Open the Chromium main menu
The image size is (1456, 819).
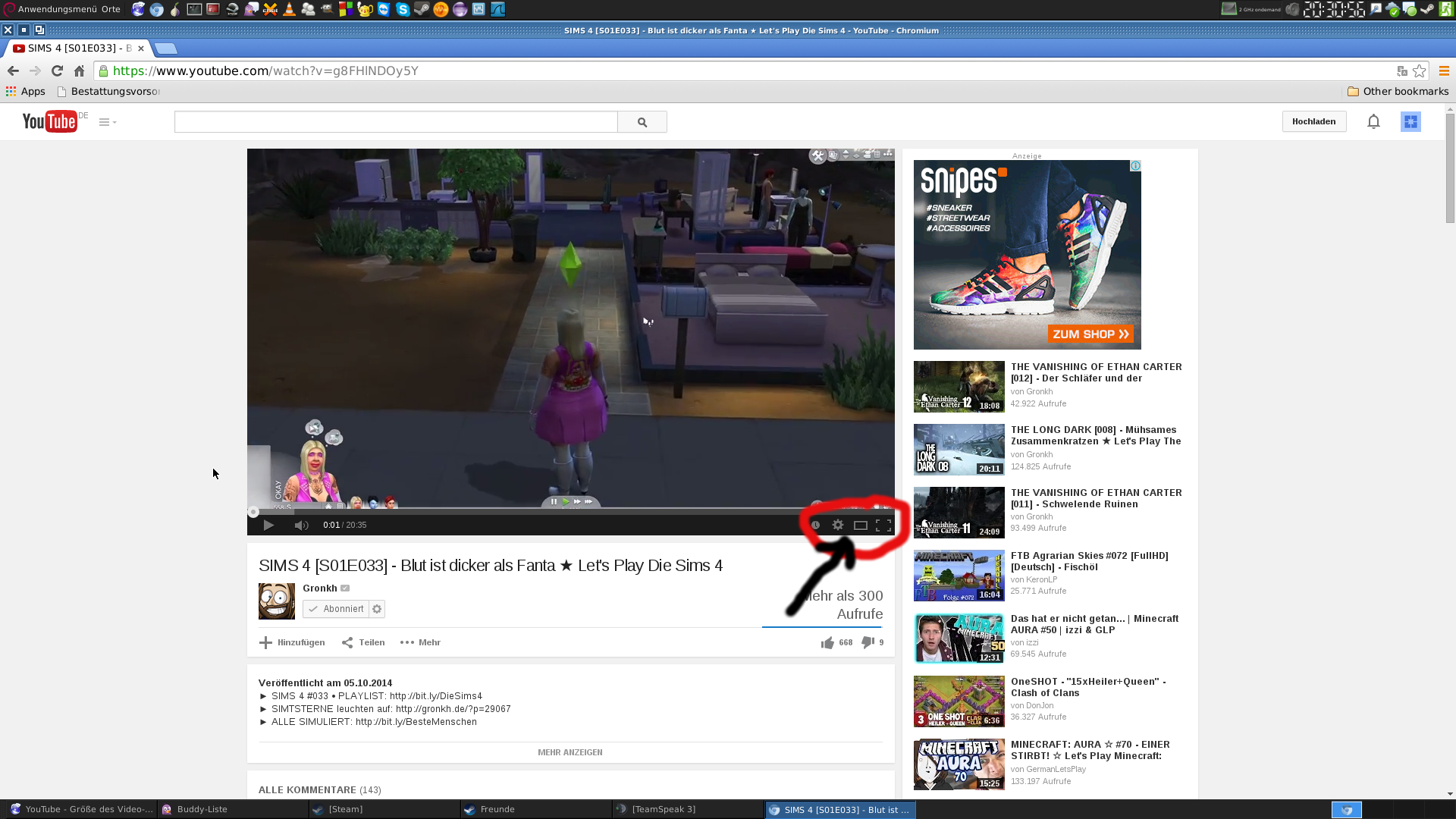pos(1444,71)
